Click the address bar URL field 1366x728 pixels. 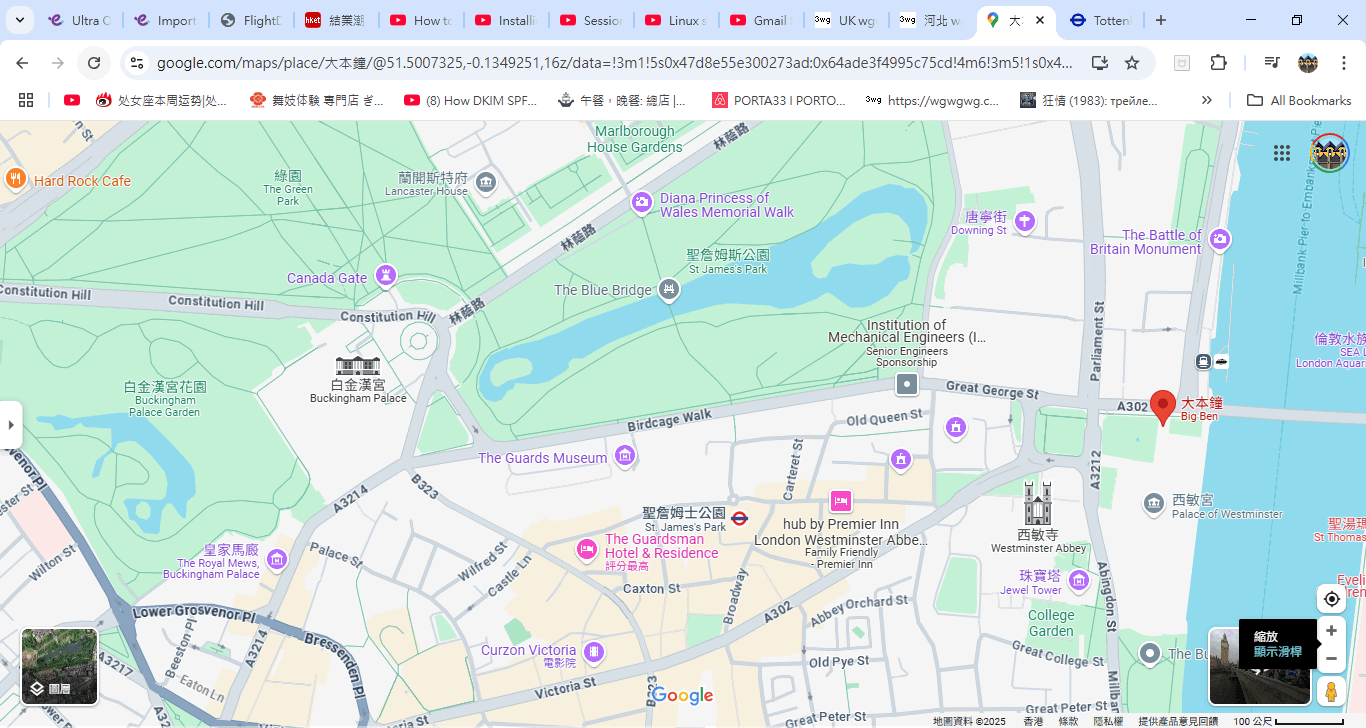pyautogui.click(x=614, y=63)
